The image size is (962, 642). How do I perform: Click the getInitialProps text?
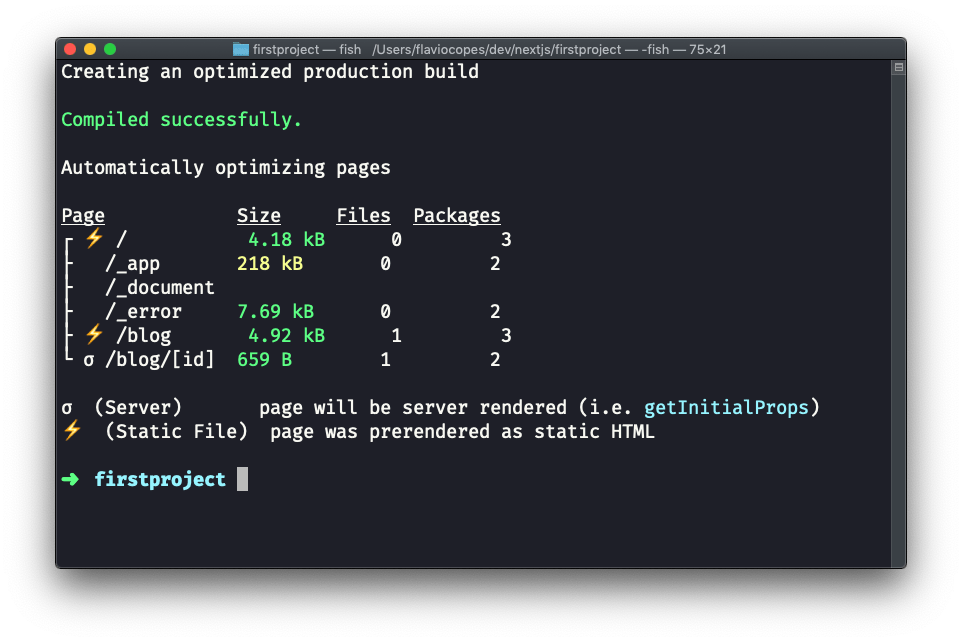[x=726, y=408]
